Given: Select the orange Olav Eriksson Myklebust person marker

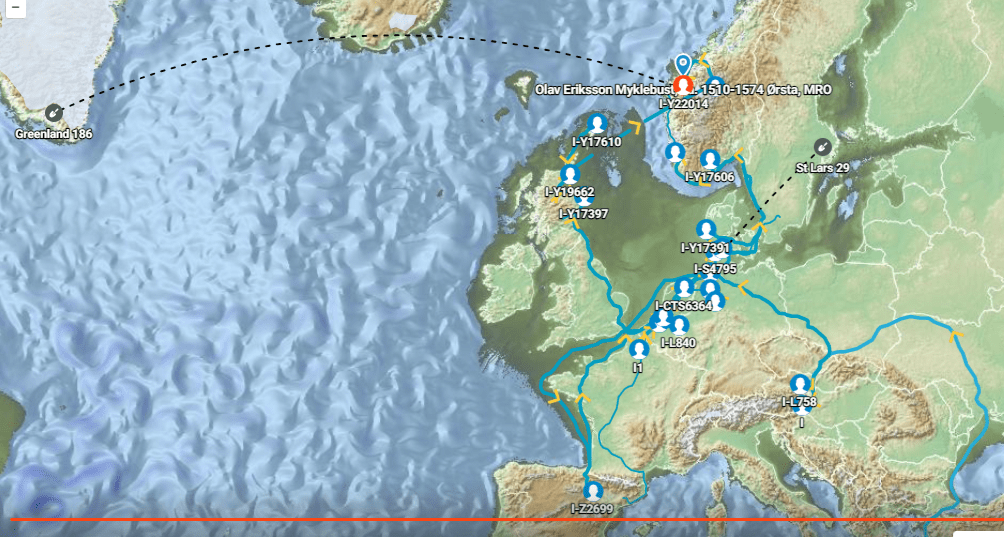Looking at the screenshot, I should point(684,86).
